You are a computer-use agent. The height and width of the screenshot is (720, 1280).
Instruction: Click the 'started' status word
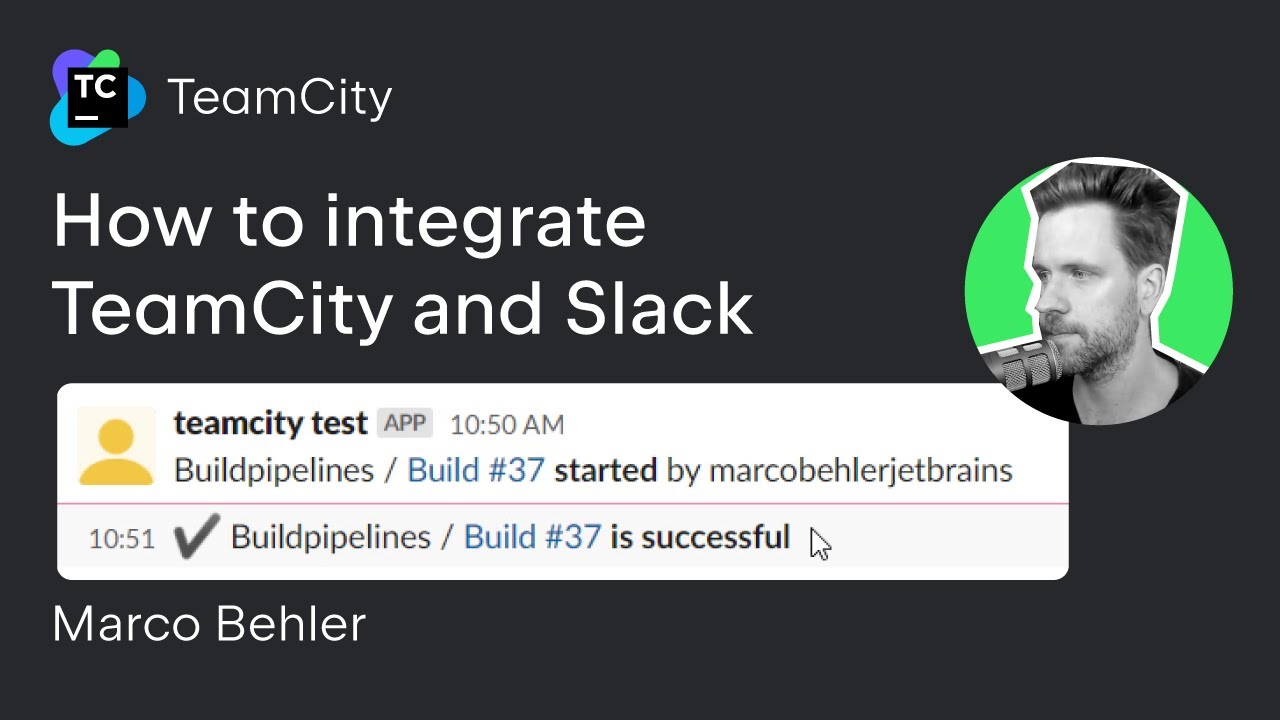(x=605, y=470)
